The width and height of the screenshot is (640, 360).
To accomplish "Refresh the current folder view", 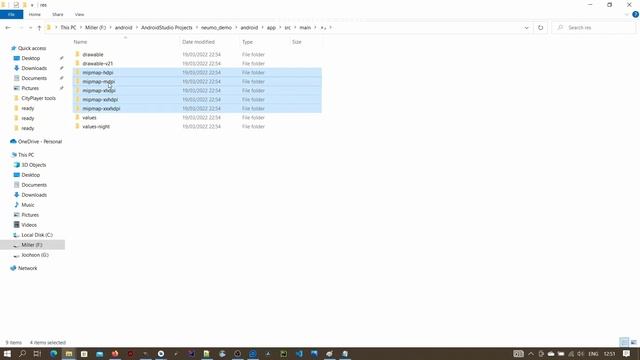I will point(540,28).
